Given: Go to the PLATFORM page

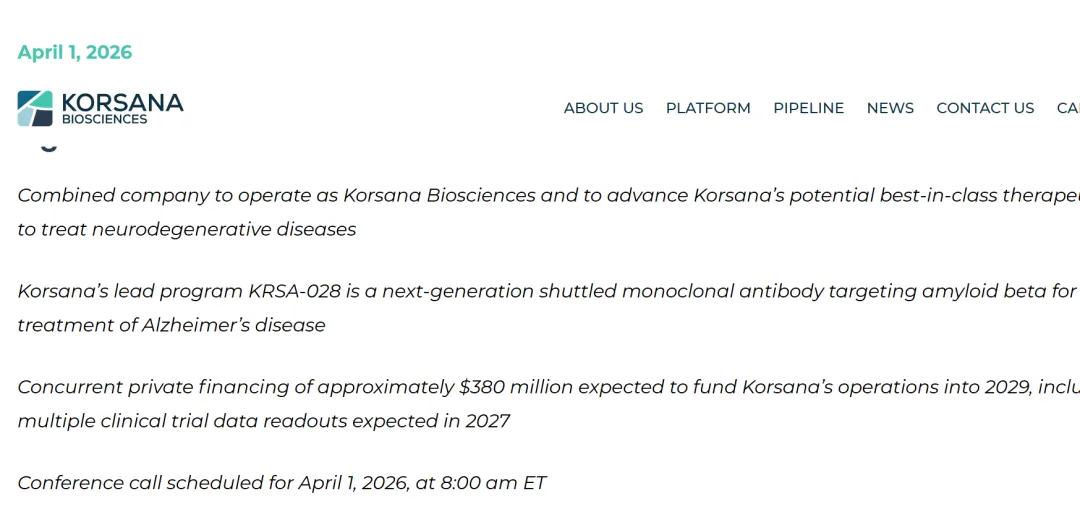Looking at the screenshot, I should (x=708, y=108).
